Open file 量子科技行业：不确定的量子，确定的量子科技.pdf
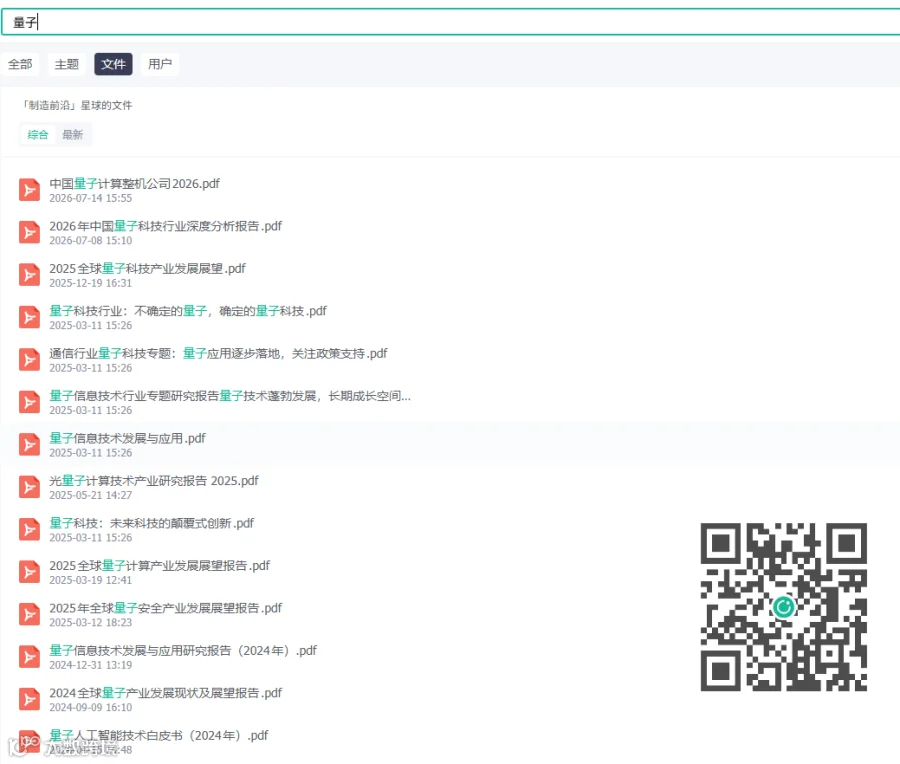The image size is (900, 764). point(188,311)
